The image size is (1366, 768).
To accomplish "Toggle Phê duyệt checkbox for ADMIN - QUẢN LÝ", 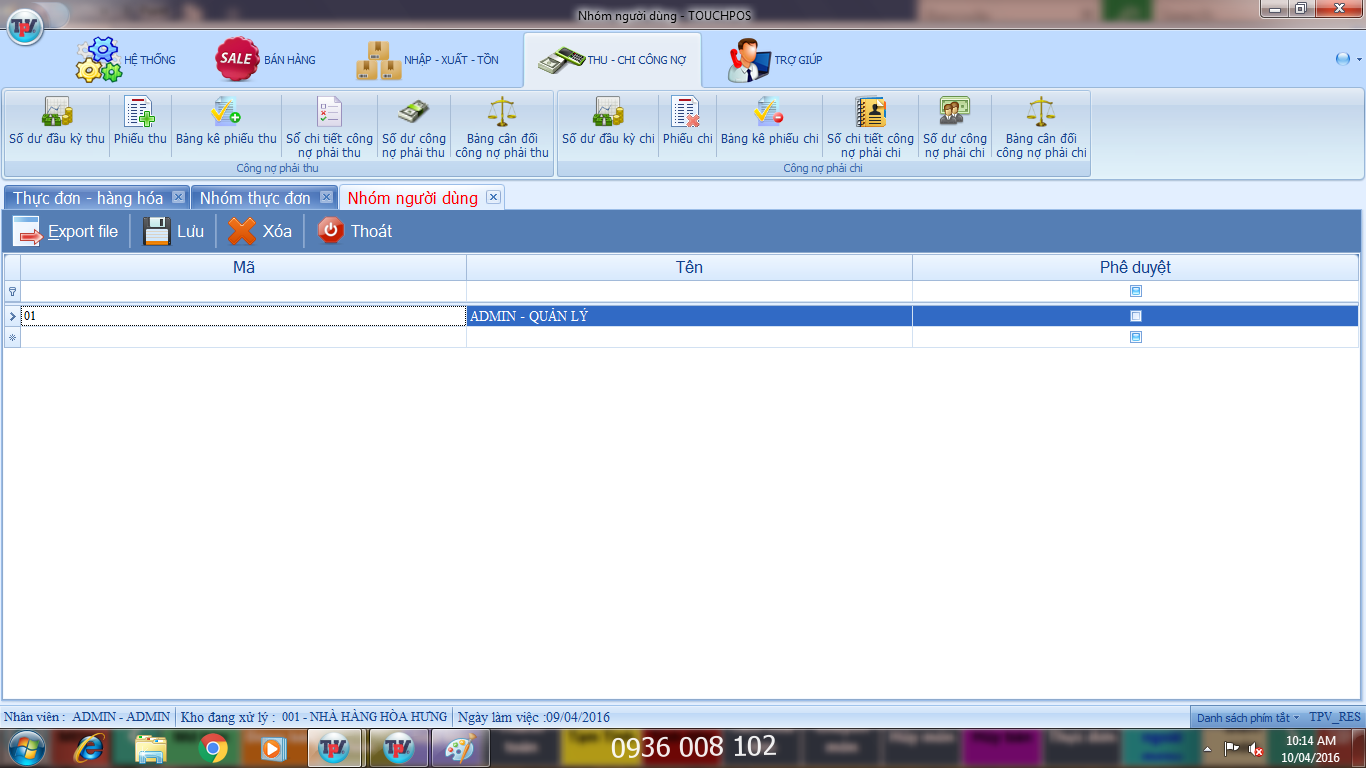I will tap(1136, 316).
